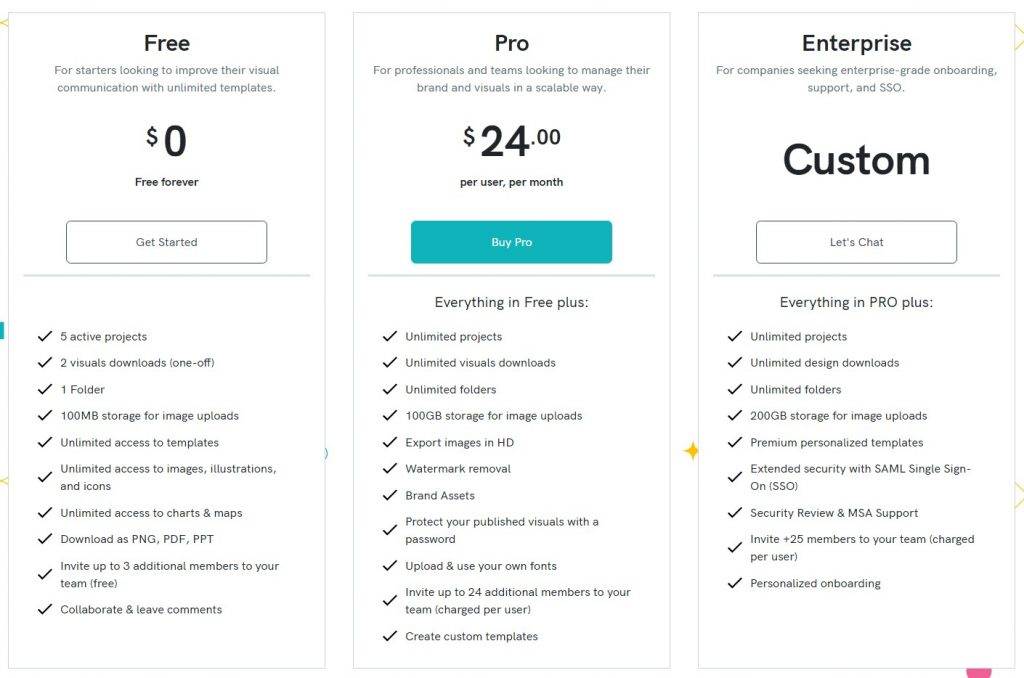The height and width of the screenshot is (678, 1024).
Task: Click the Pro plan heading
Action: tap(511, 43)
